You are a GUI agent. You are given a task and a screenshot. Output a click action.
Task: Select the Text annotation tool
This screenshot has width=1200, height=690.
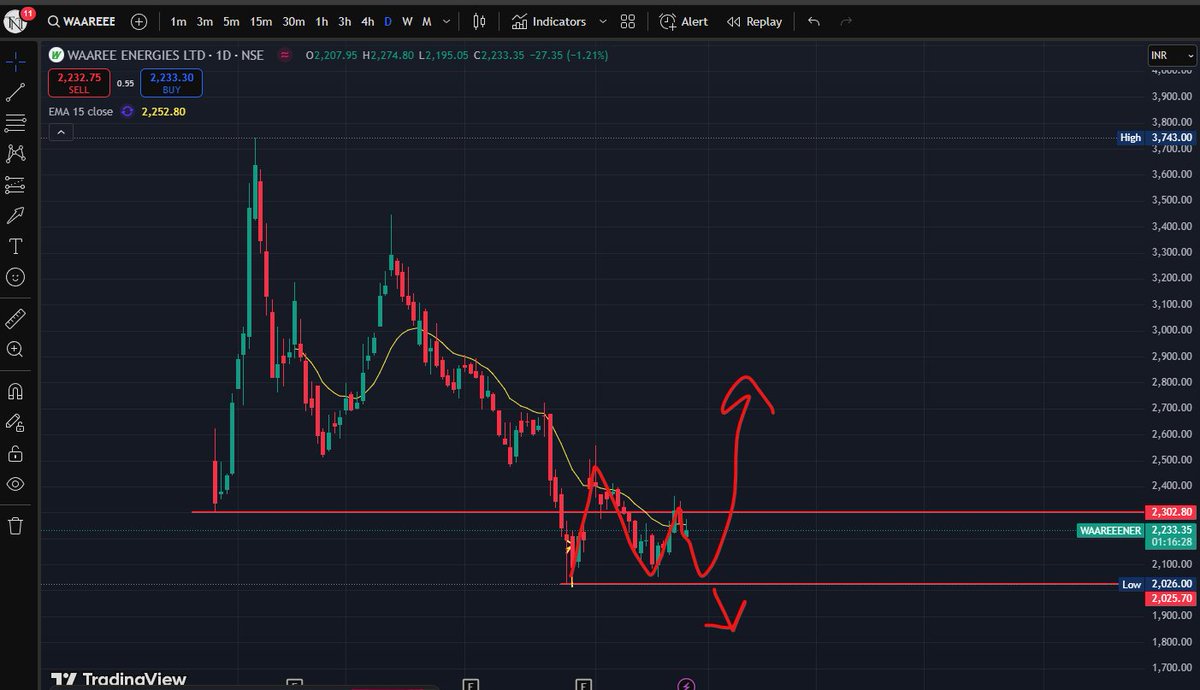15,246
